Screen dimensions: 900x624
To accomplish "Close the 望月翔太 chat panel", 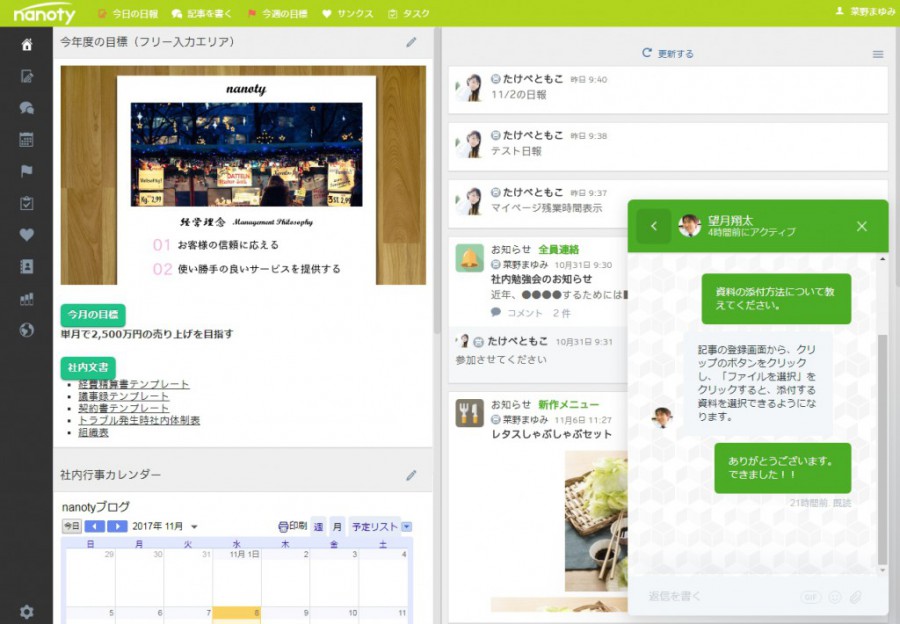I will coord(862,226).
